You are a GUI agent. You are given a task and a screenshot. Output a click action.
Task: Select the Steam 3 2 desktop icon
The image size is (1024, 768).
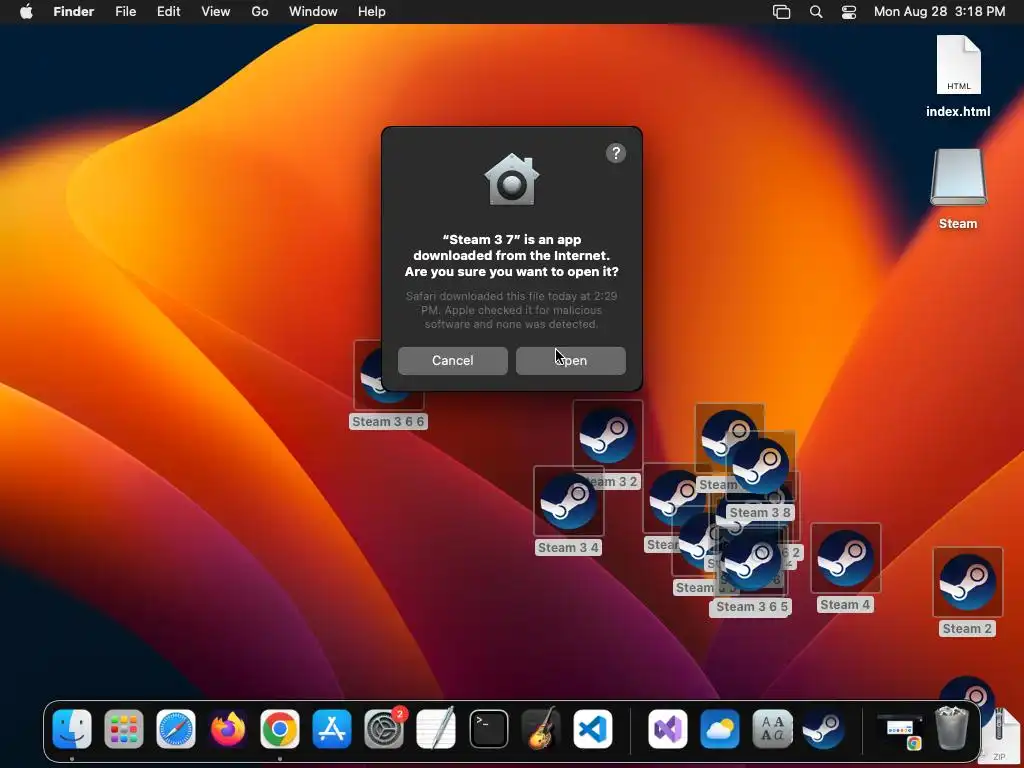coord(607,436)
